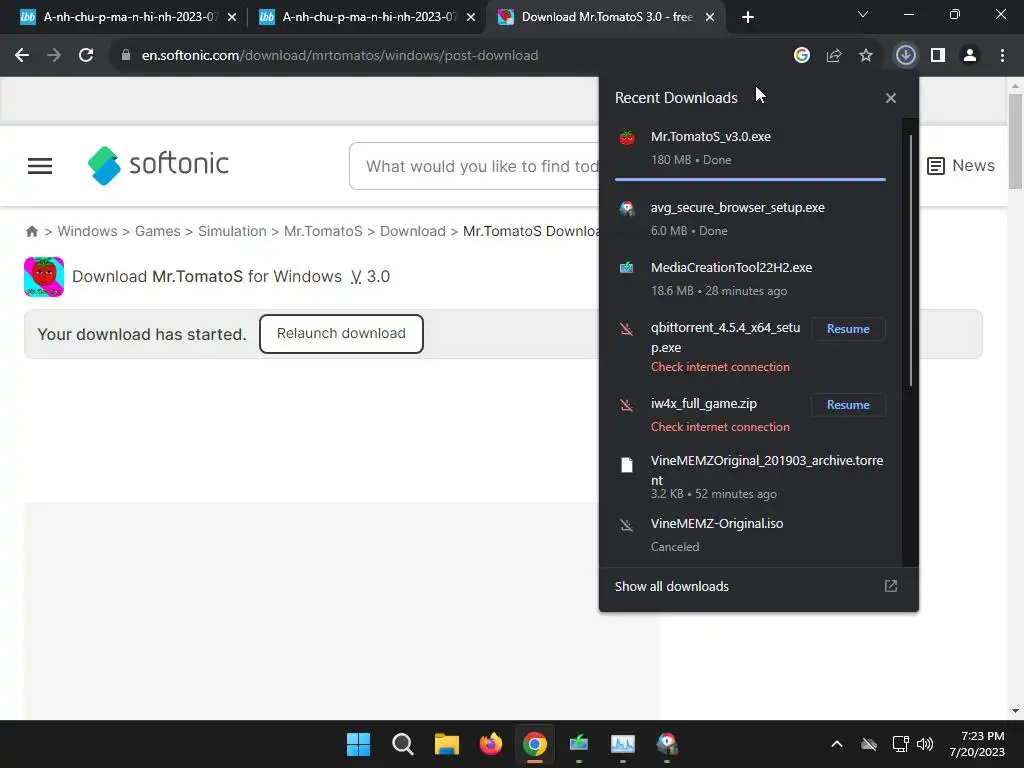Click the downloads list scrollbar
Viewport: 1024px width, 768px height.
click(x=910, y=260)
